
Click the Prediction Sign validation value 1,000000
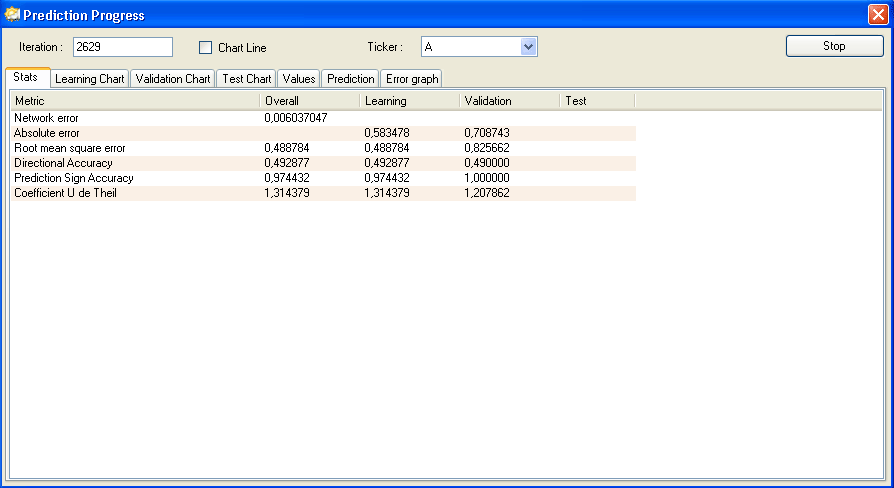click(487, 178)
